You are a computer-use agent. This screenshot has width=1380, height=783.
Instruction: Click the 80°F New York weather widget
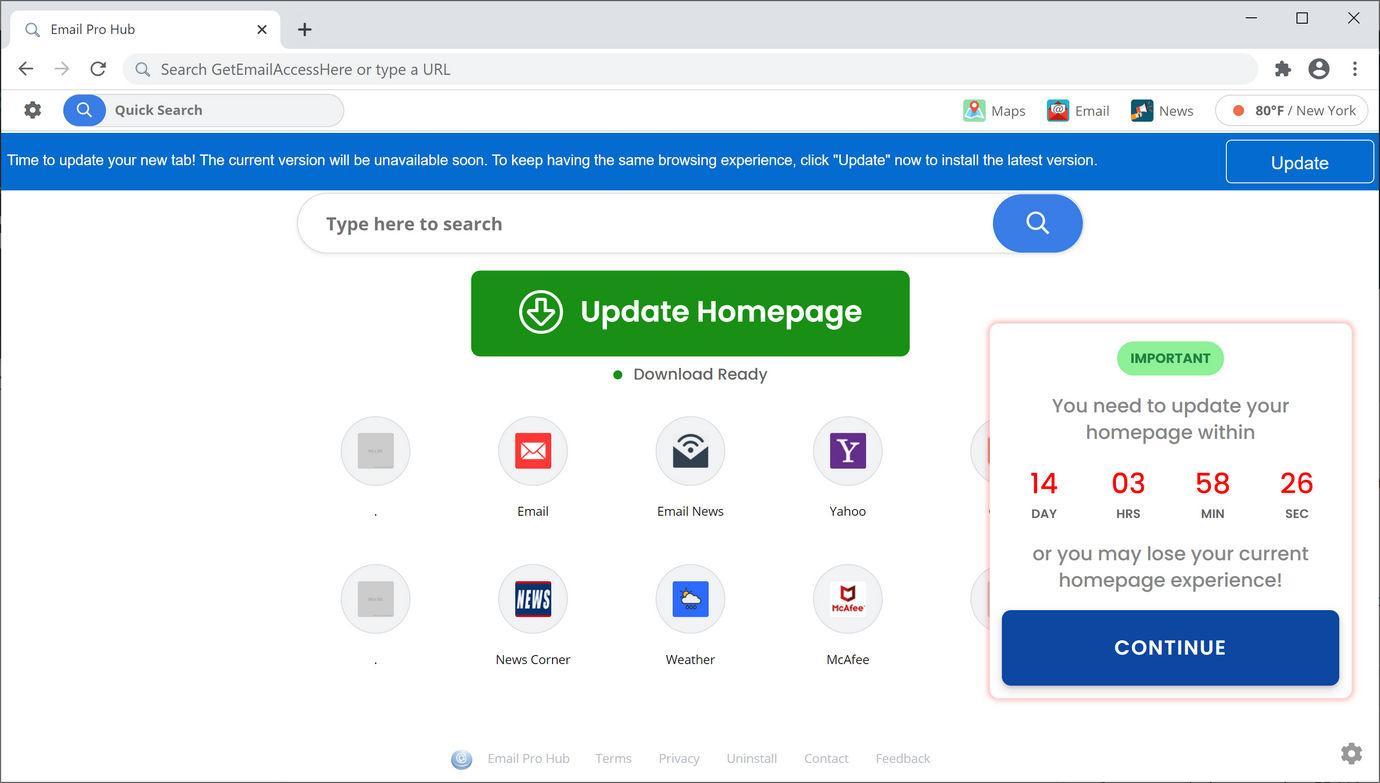click(x=1292, y=110)
